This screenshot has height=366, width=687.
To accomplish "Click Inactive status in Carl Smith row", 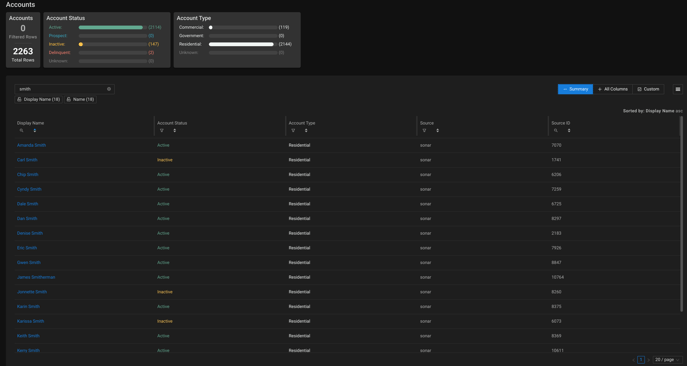I will coord(165,160).
